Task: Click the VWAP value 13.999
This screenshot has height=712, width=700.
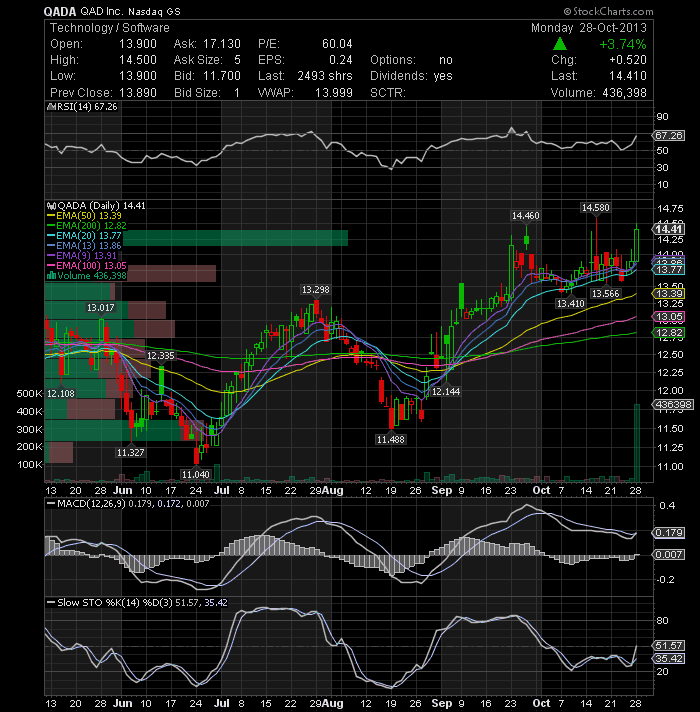Action: [334, 93]
